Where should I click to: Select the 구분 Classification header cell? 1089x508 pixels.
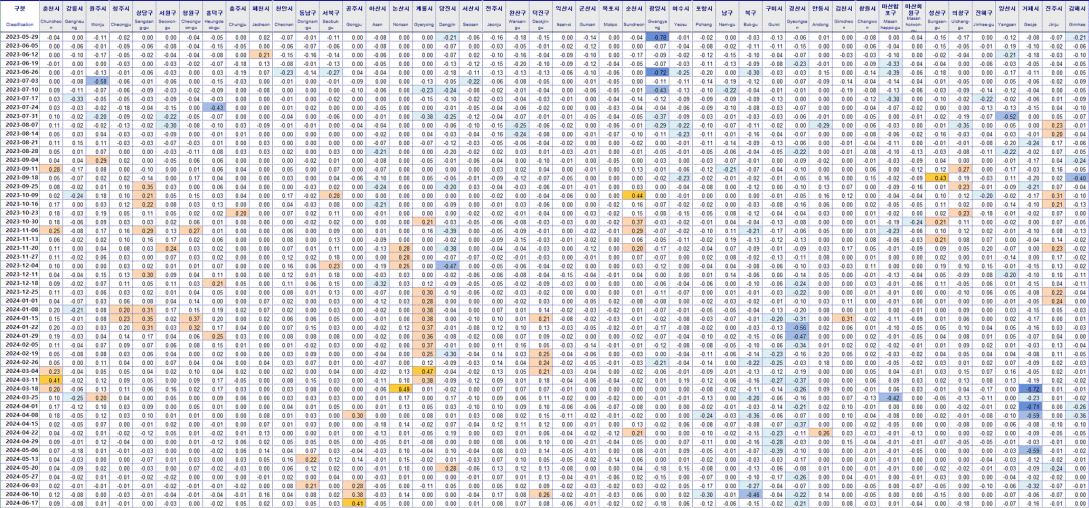coord(19,17)
